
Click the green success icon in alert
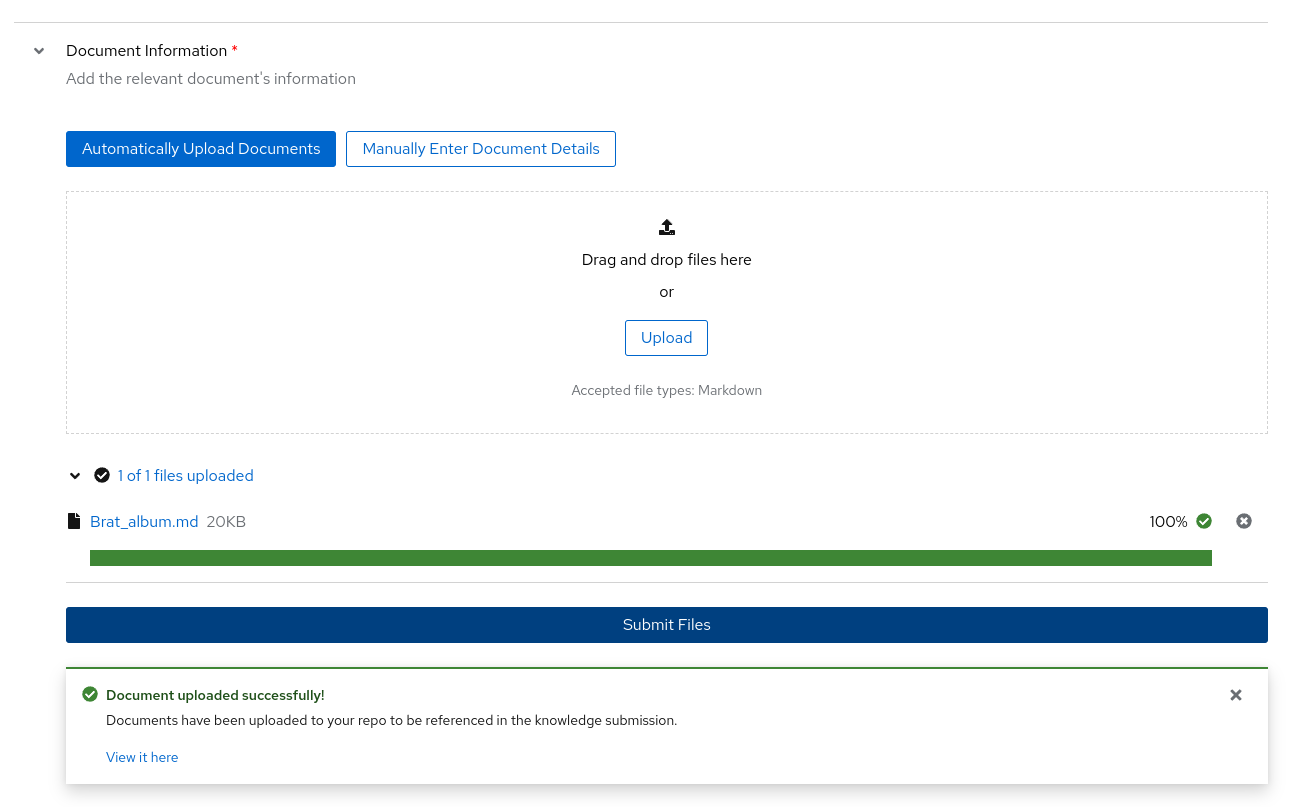[90, 695]
